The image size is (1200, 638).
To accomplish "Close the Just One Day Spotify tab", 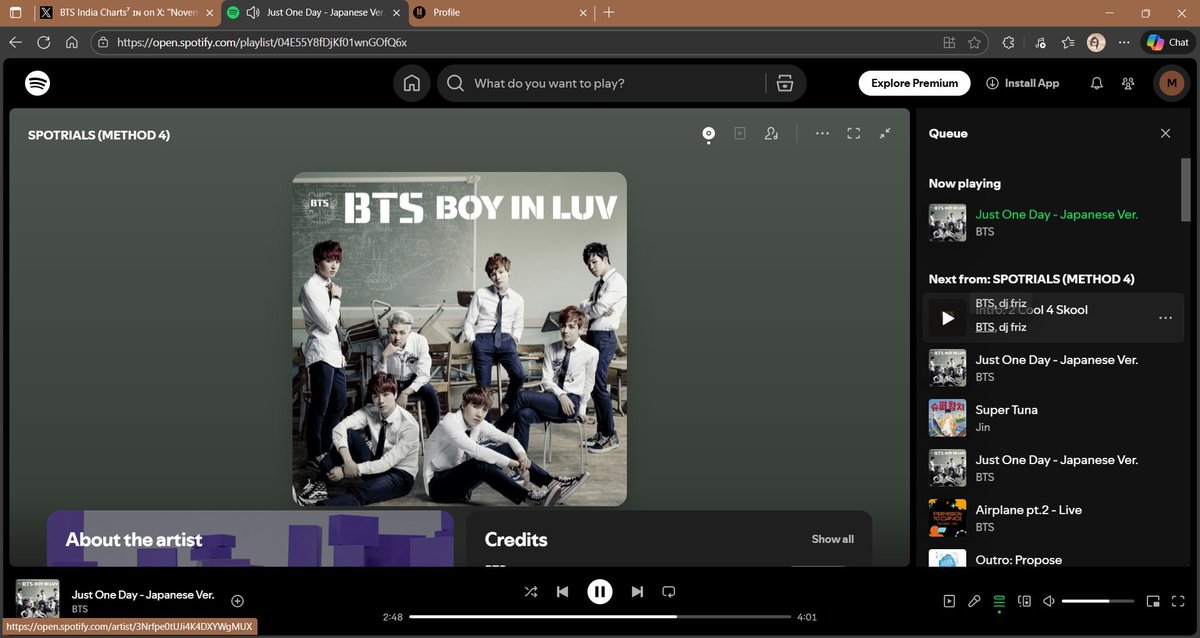I will [x=396, y=13].
